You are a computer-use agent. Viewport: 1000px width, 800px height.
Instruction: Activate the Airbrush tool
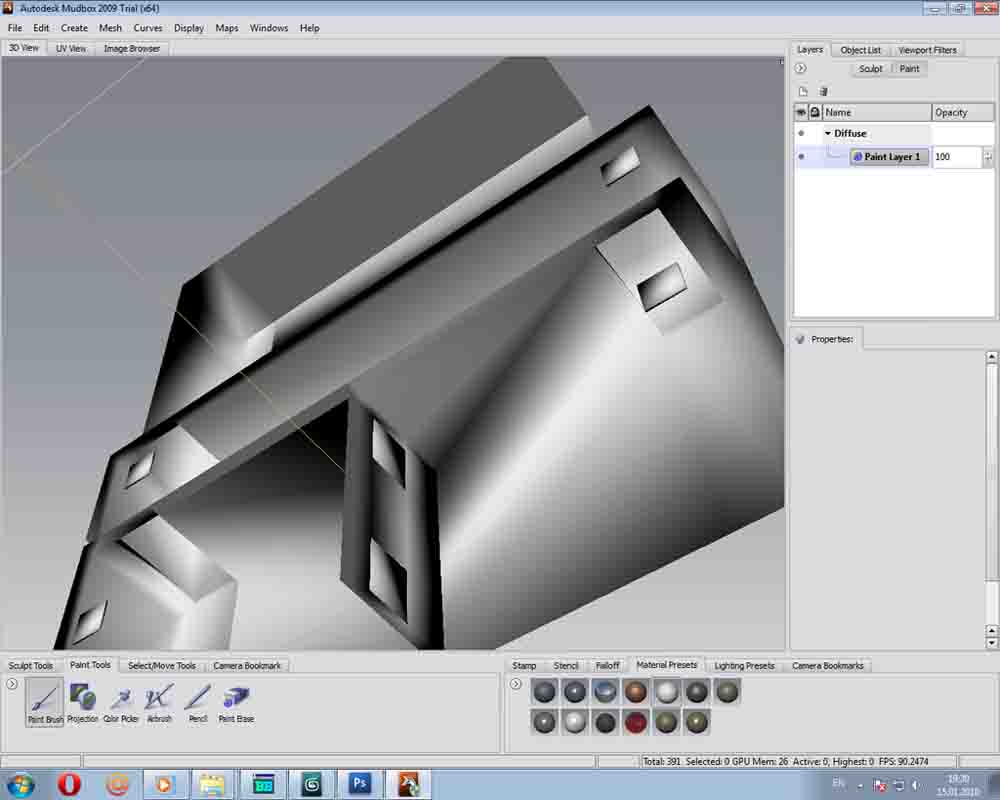[x=159, y=700]
